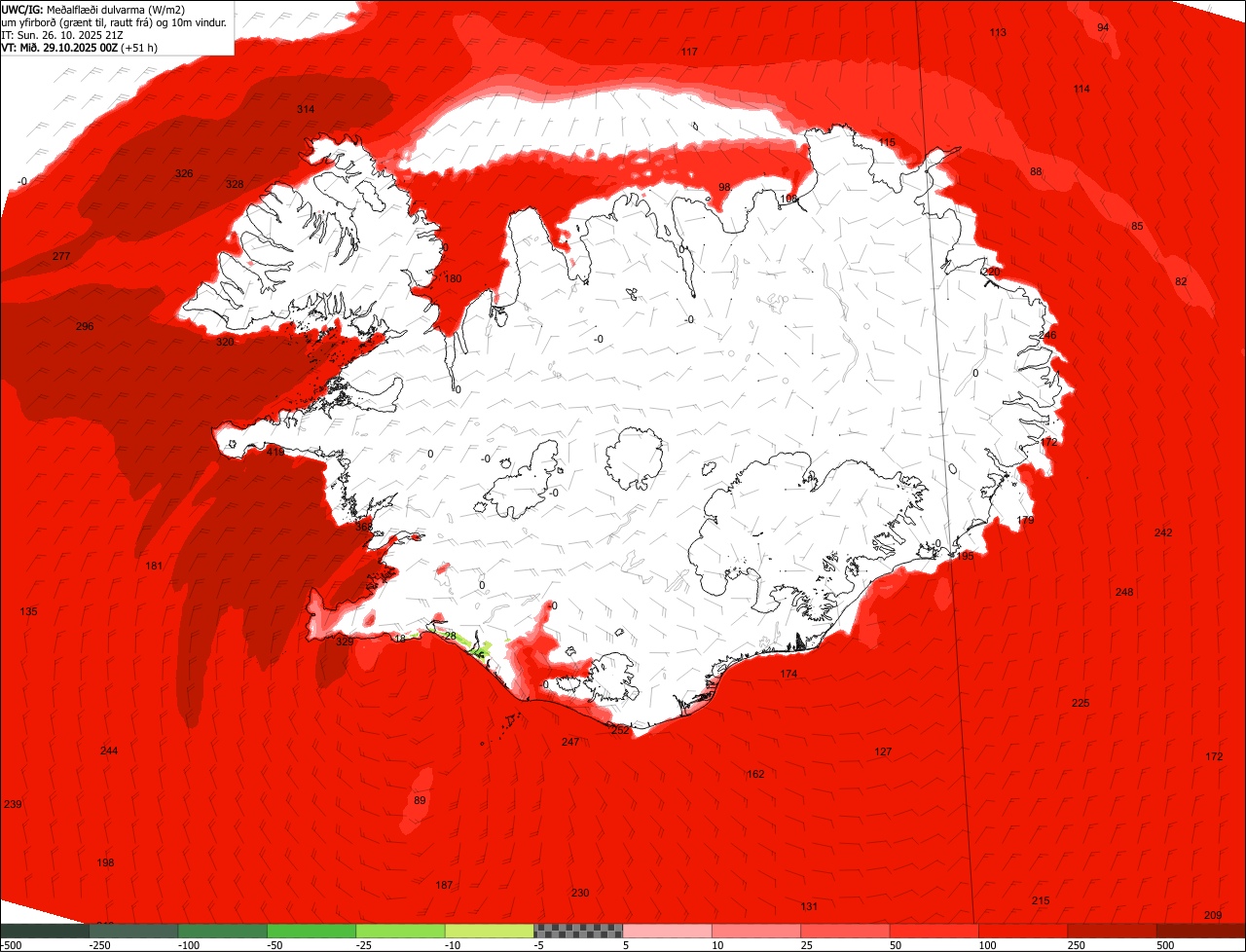Click the checkered legend swatch between -5 and 5
The height and width of the screenshot is (952, 1246).
point(578,931)
